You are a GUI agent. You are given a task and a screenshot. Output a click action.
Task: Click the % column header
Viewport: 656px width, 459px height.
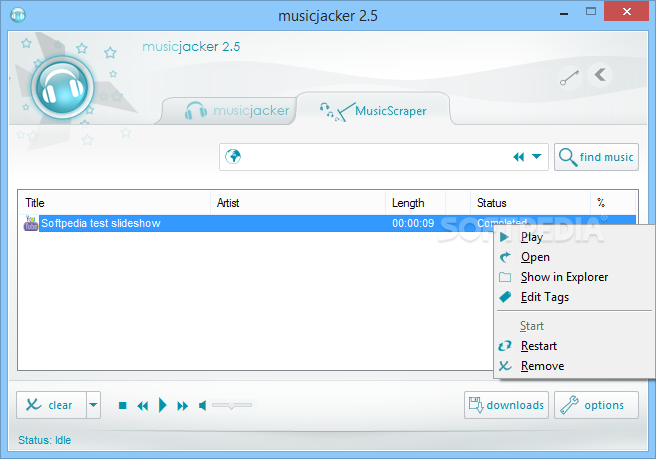613,203
